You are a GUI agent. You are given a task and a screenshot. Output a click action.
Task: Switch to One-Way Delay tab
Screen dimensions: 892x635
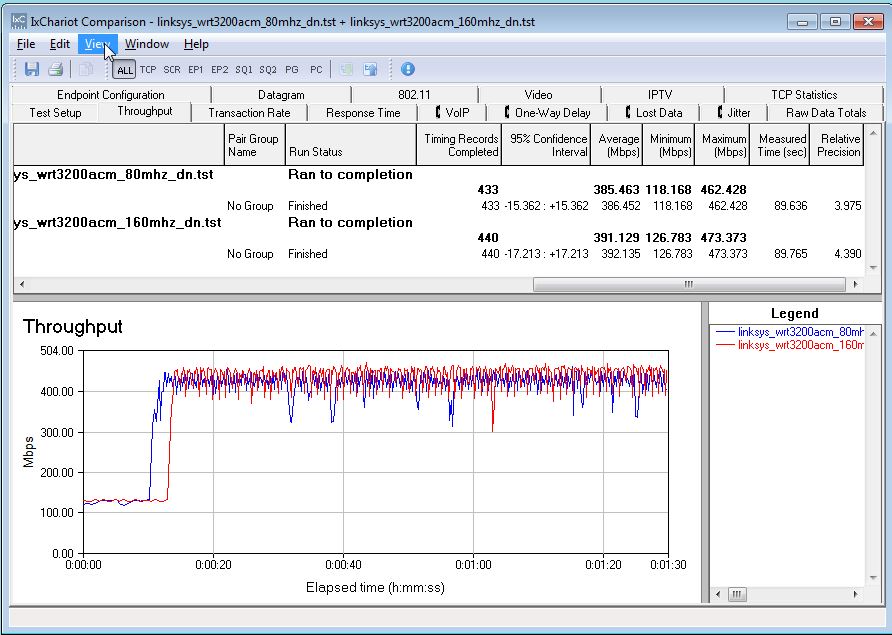(547, 113)
